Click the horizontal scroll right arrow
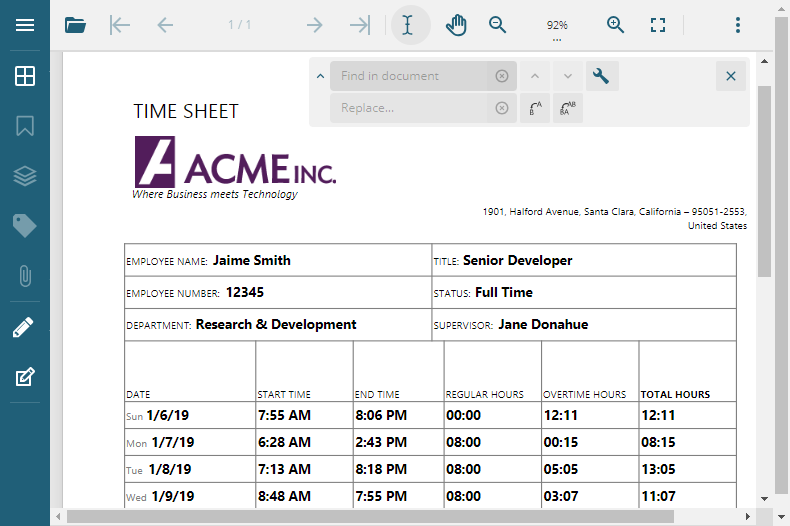790x526 pixels. (748, 516)
